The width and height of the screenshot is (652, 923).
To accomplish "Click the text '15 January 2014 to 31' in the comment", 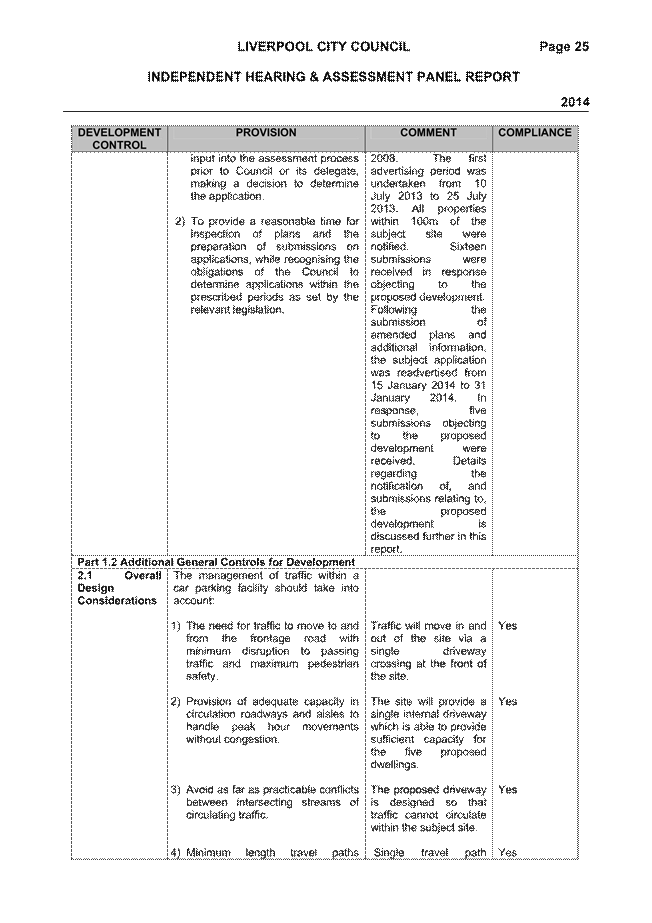I will click(428, 386).
